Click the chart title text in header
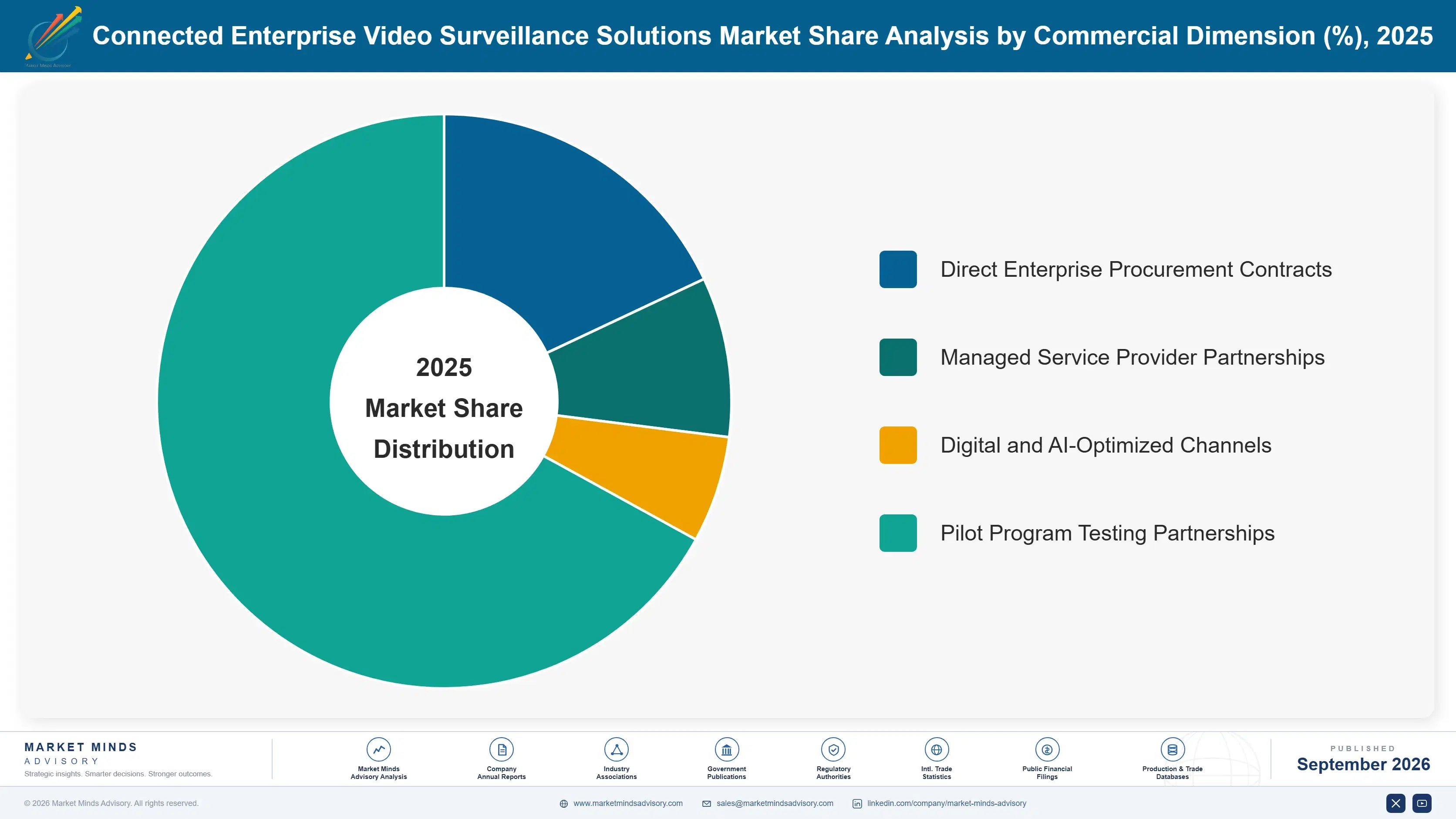This screenshot has height=819, width=1456. 762,36
